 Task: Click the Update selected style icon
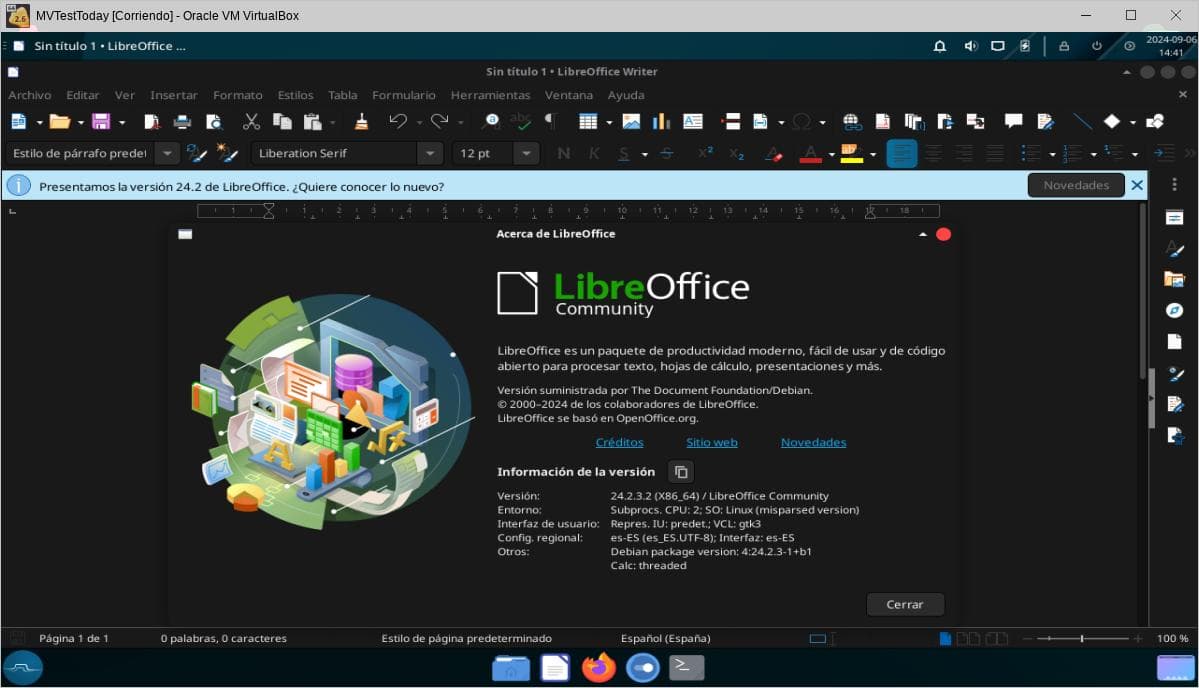tap(197, 154)
